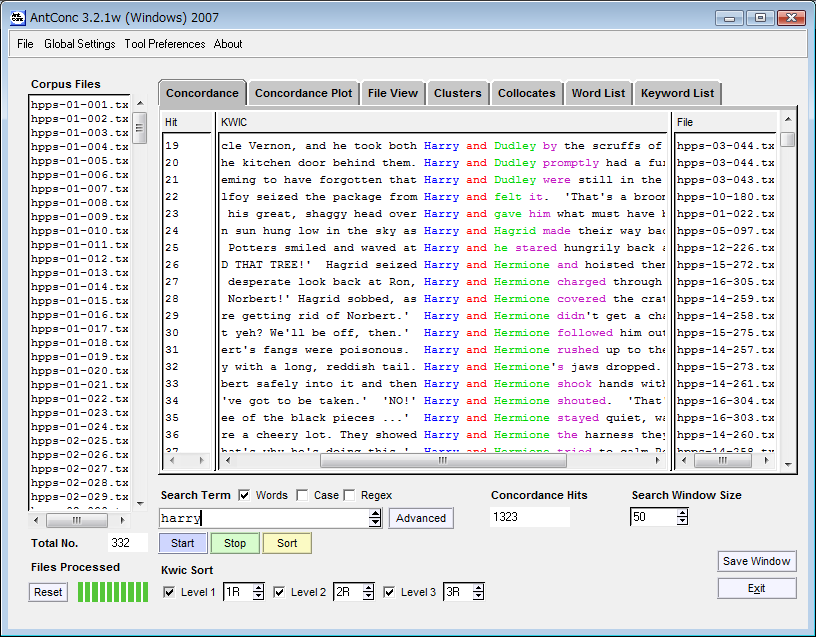
Task: Click right arrow of Corpus Files horizontal scrollbar
Action: [x=123, y=520]
